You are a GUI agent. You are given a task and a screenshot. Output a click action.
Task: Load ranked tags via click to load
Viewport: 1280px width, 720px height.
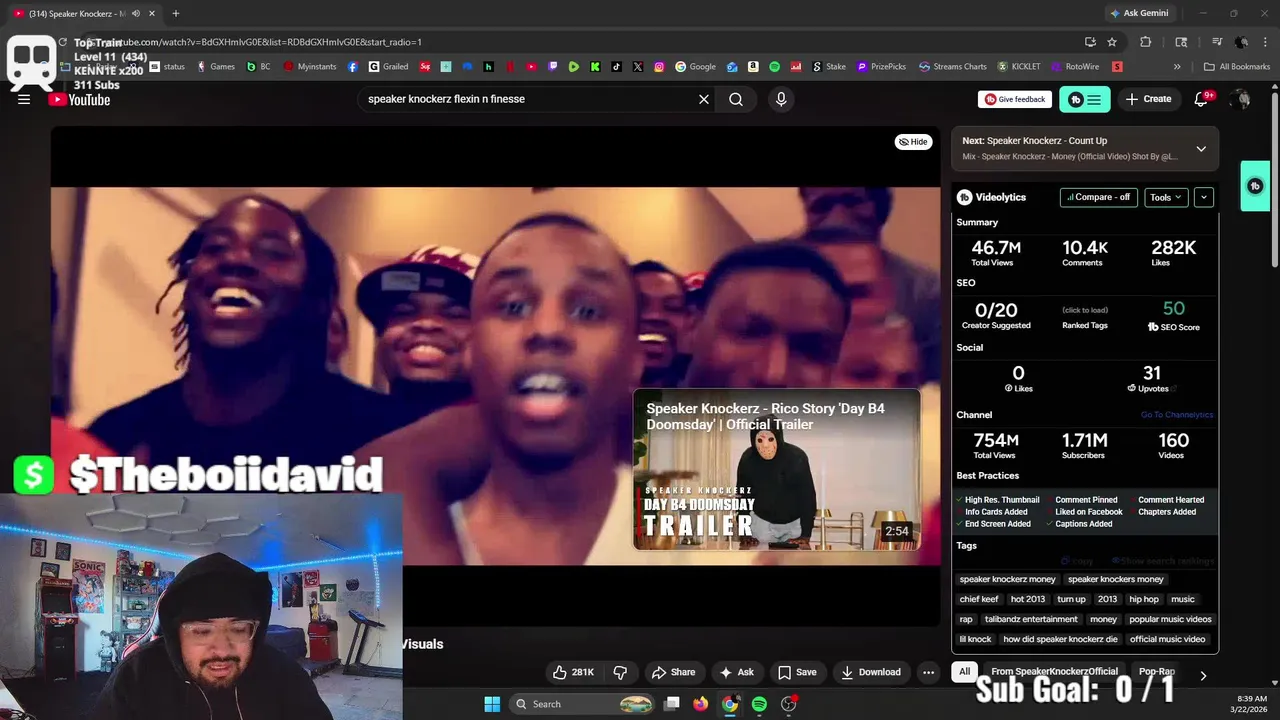1085,311
